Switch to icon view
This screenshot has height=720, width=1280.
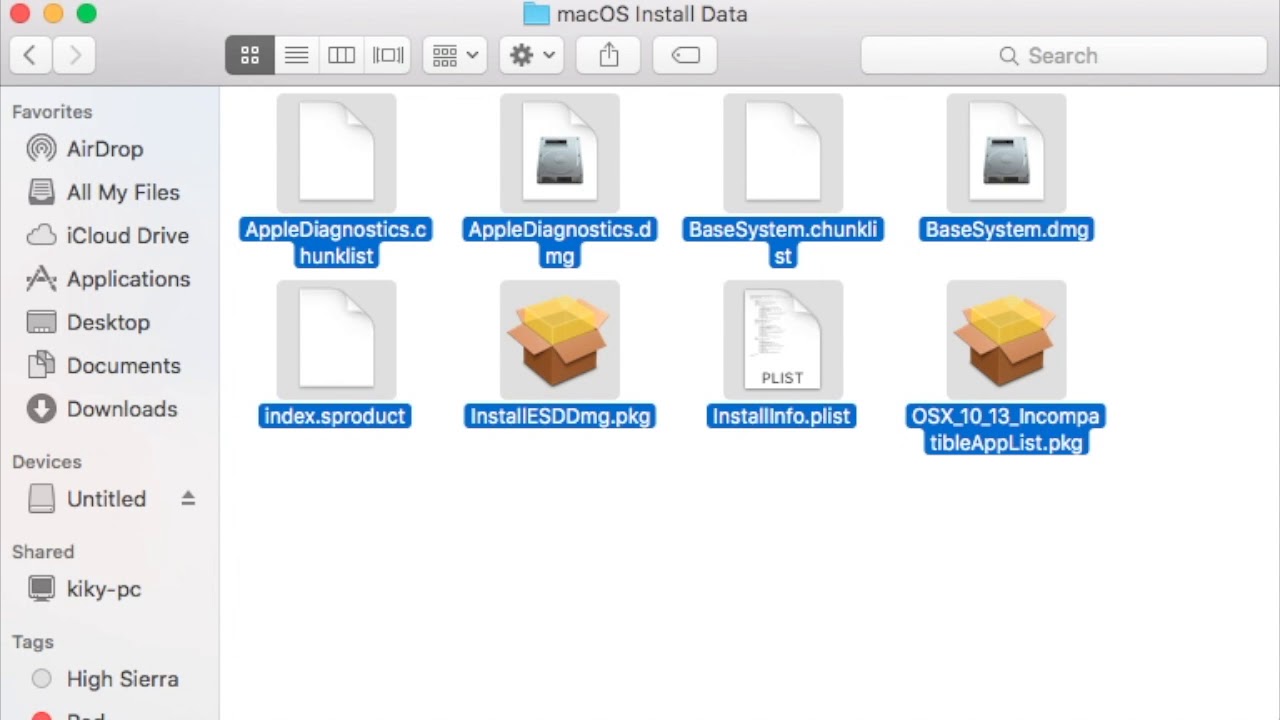pos(250,55)
